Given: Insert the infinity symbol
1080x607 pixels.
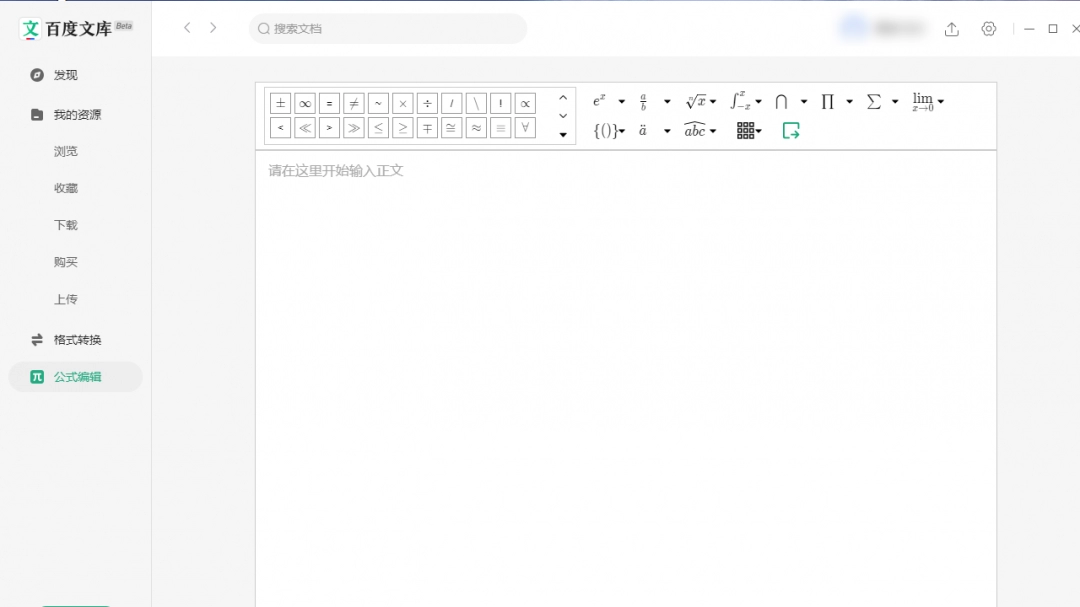Looking at the screenshot, I should (x=305, y=103).
